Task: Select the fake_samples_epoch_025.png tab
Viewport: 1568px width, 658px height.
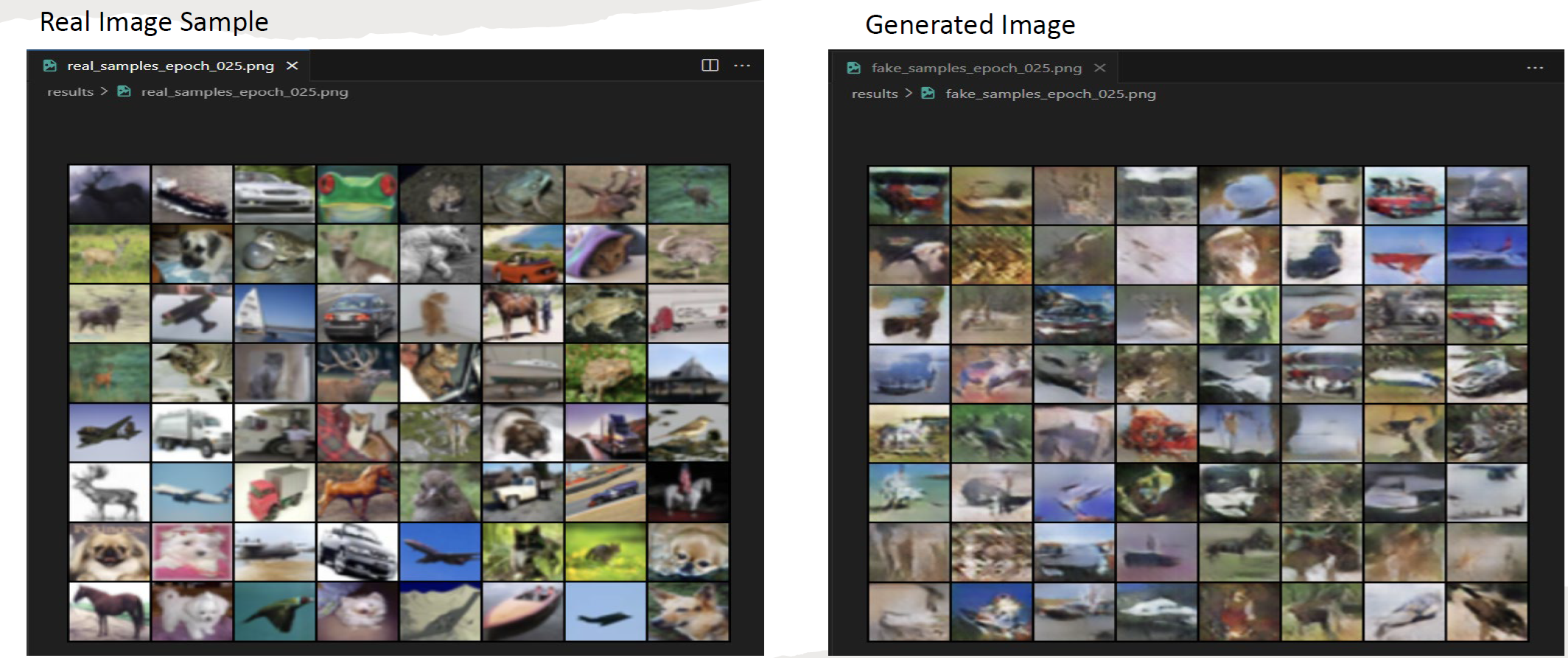Action: tap(976, 68)
